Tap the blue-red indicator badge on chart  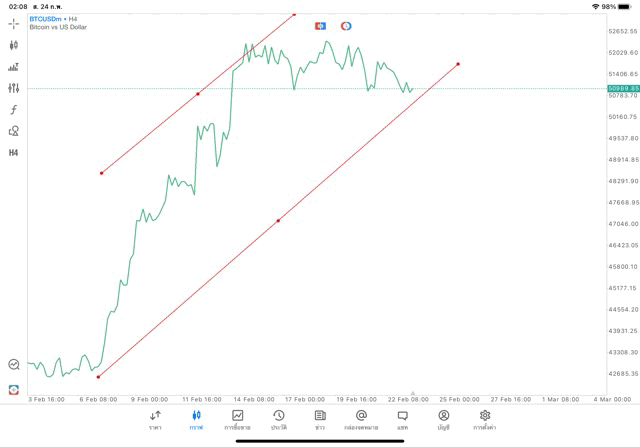click(320, 26)
